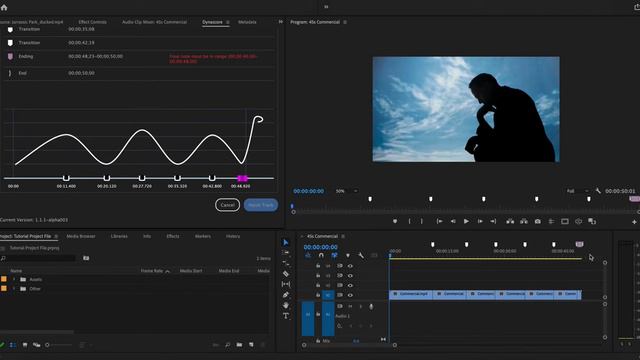Open the Project panel menu
The width and height of the screenshot is (640, 360).
[x=56, y=236]
